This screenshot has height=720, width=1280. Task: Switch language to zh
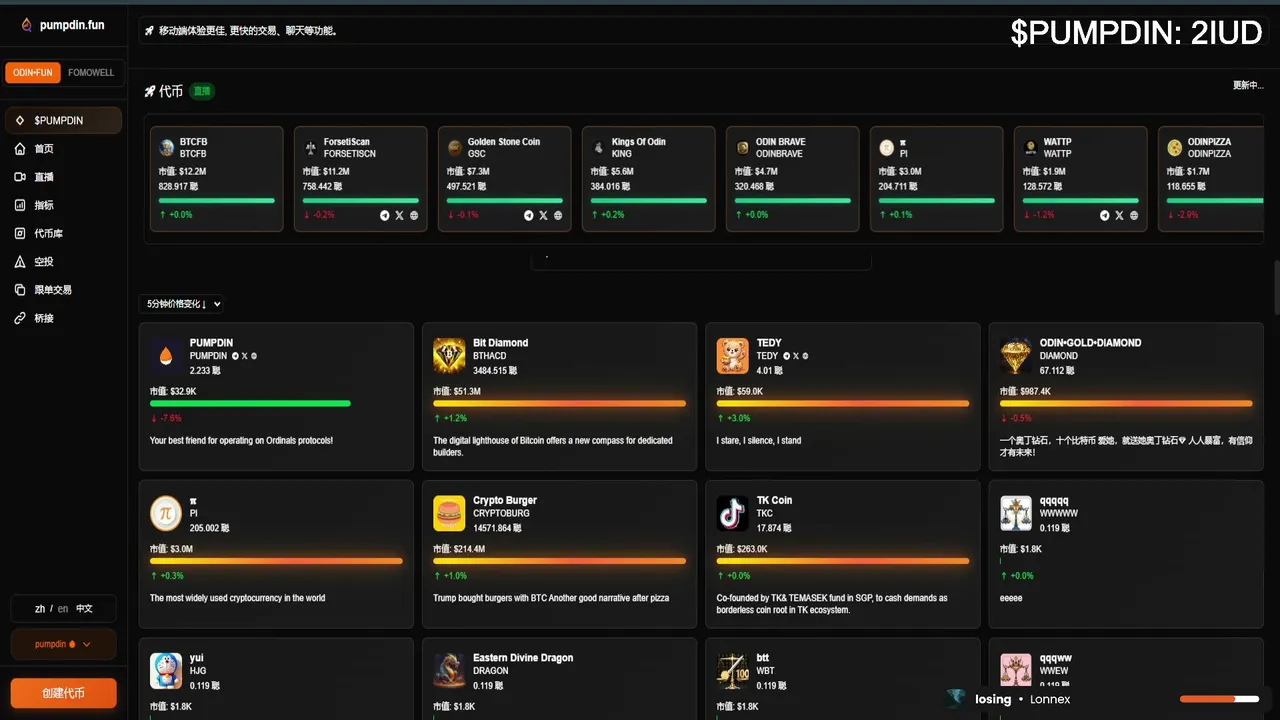click(40, 609)
